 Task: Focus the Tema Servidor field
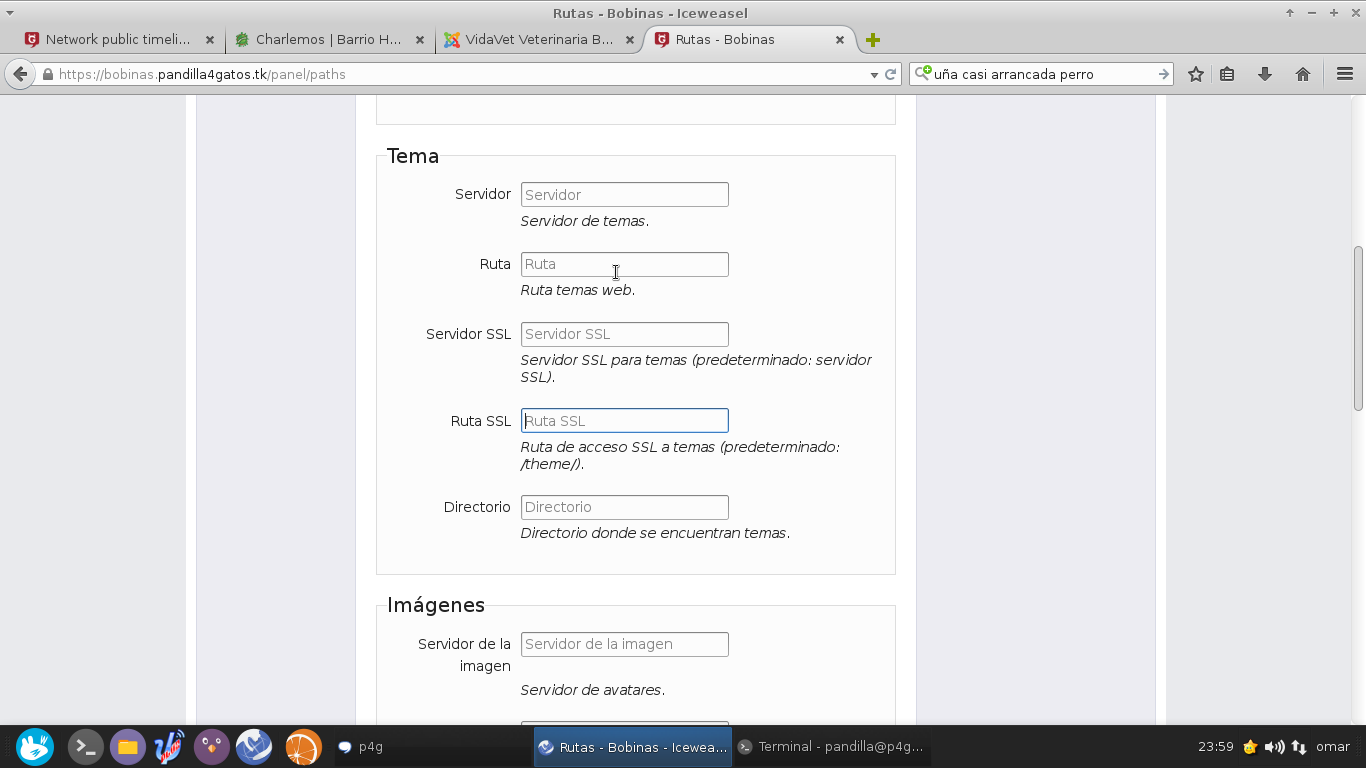click(x=624, y=195)
